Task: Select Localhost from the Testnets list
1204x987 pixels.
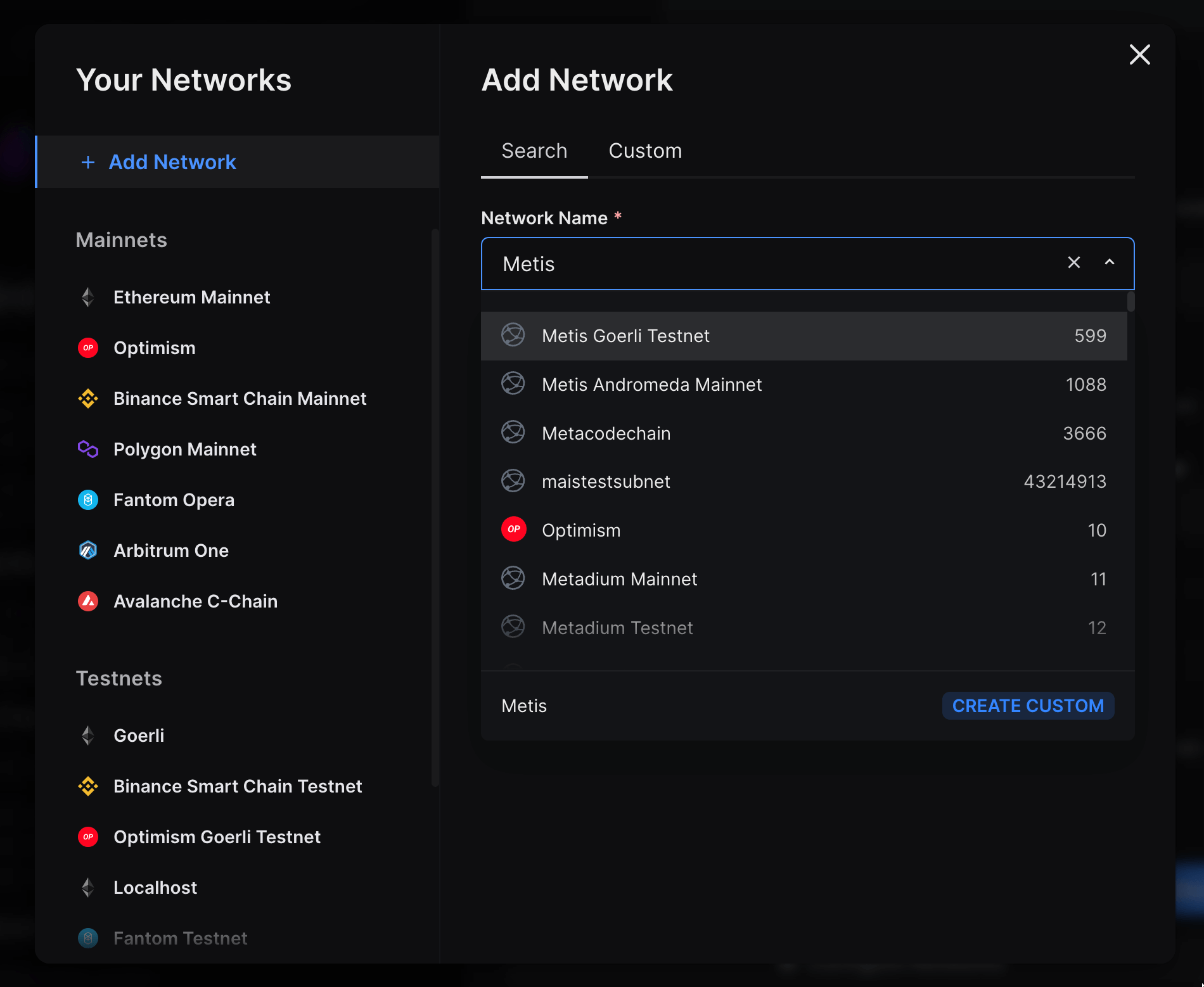Action: 155,888
